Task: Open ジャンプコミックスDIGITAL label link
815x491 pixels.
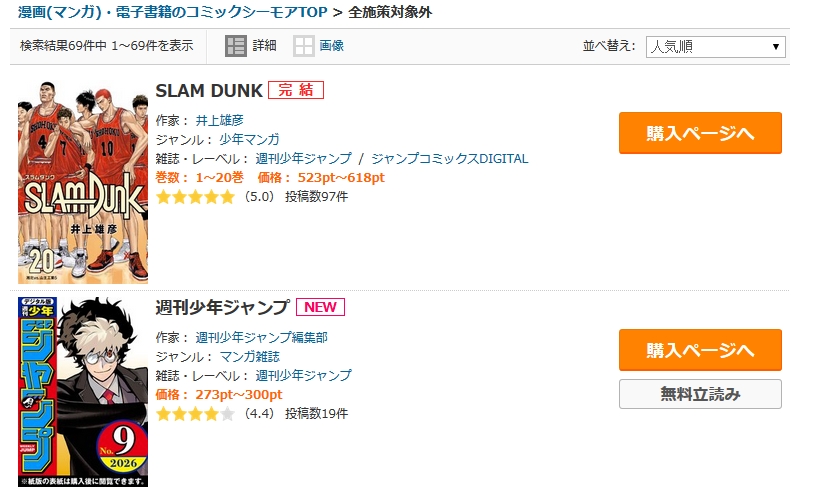Action: tap(449, 158)
